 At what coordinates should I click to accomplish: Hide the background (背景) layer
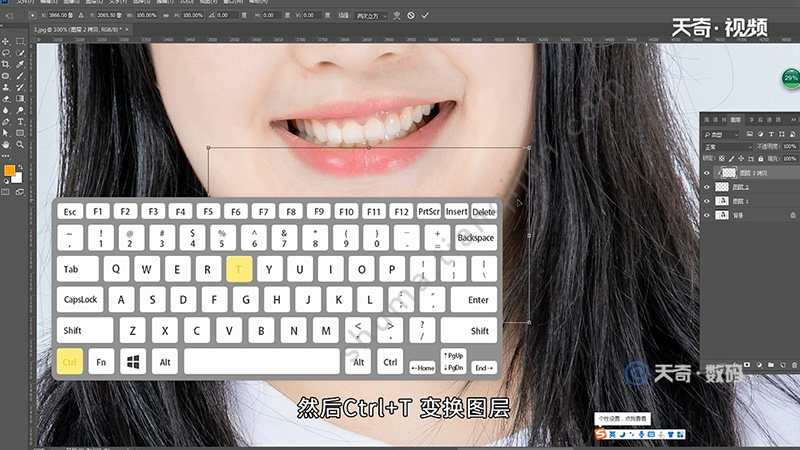coord(707,215)
